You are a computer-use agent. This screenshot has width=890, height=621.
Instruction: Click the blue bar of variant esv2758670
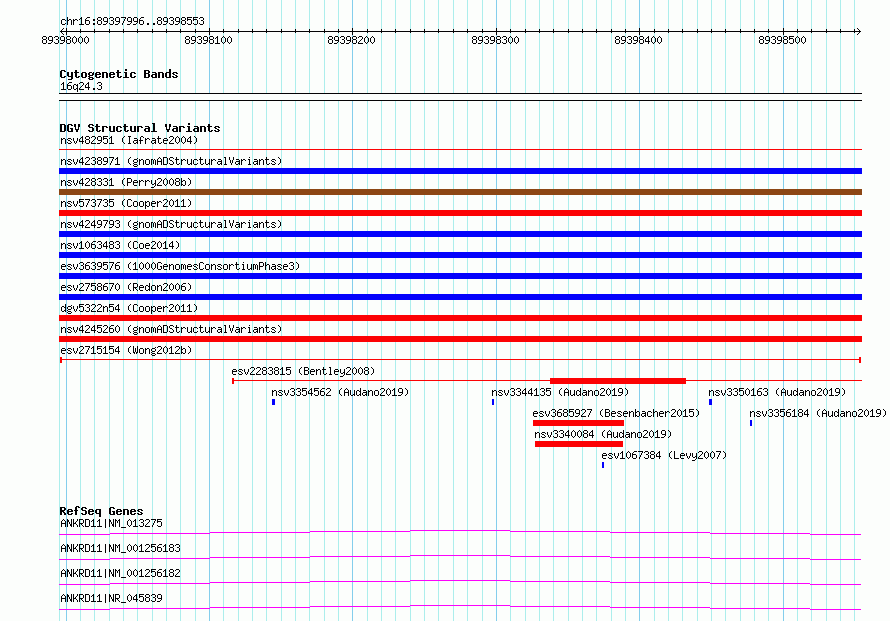[x=460, y=297]
